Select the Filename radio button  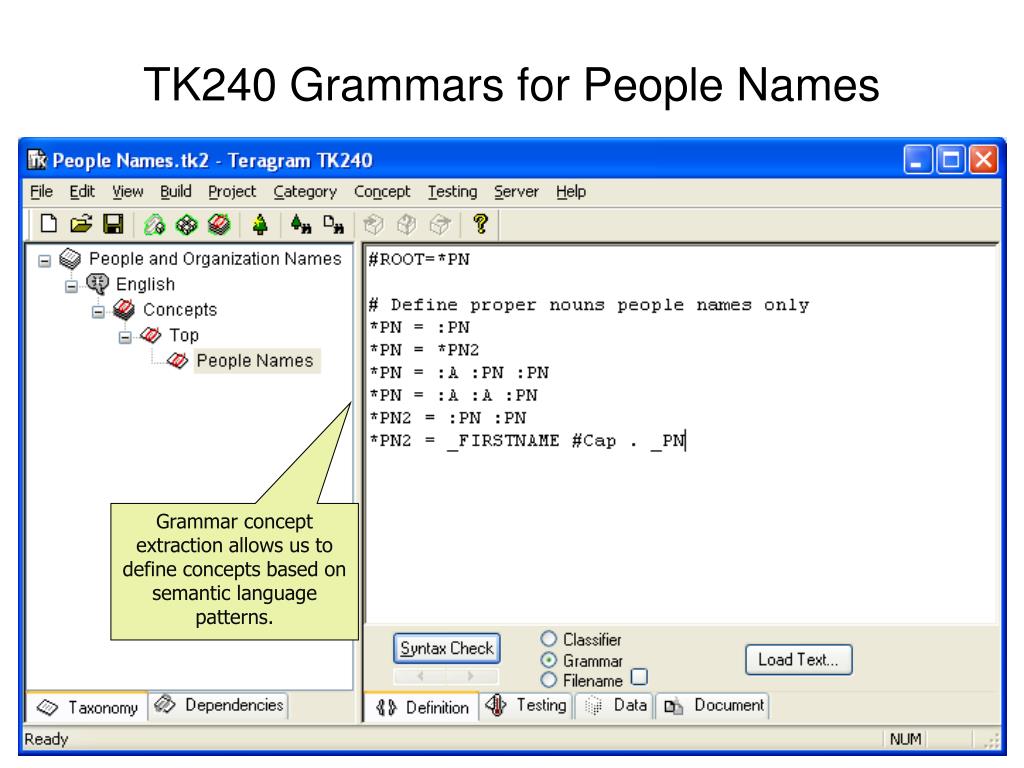point(549,680)
